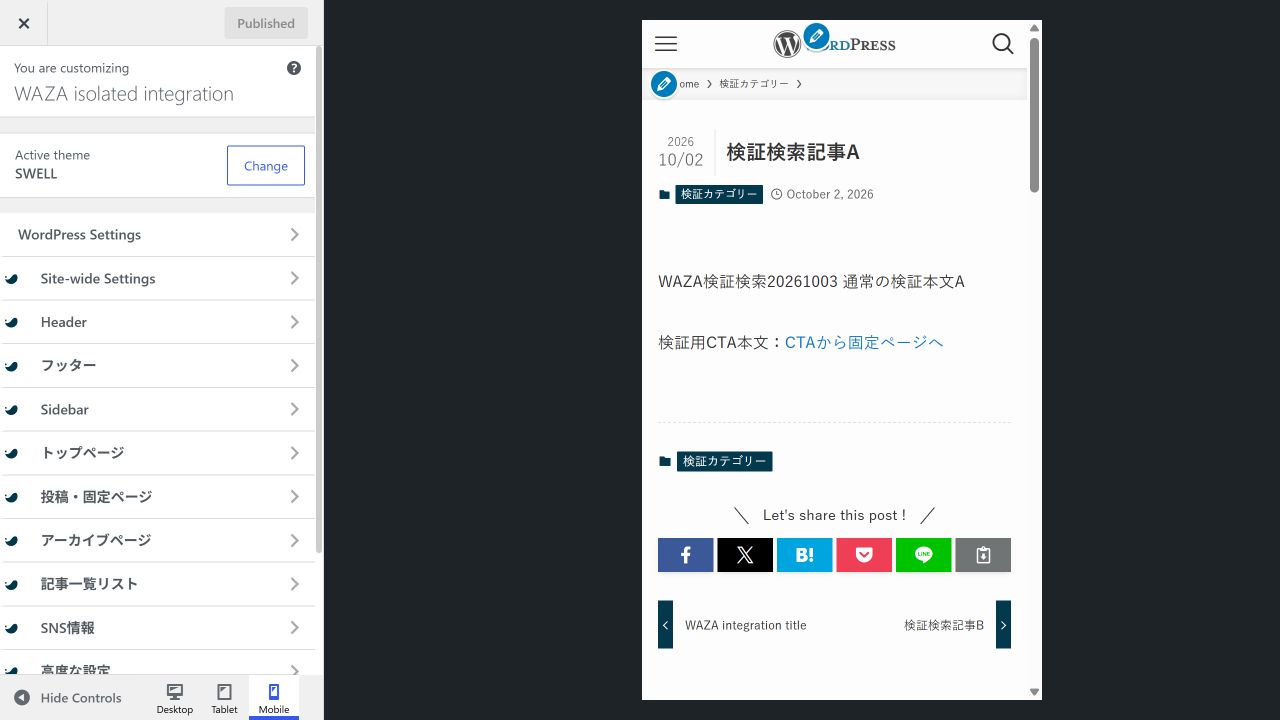Open next post 検証検索記事B
This screenshot has height=720, width=1280.
(944, 625)
